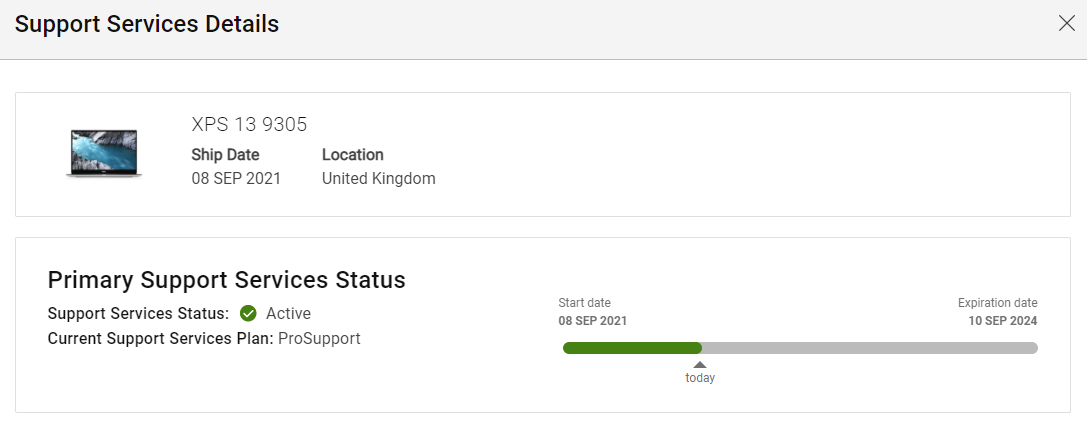Click the today label under the timeline
Screen dimensions: 1087x426
pyautogui.click(x=700, y=378)
